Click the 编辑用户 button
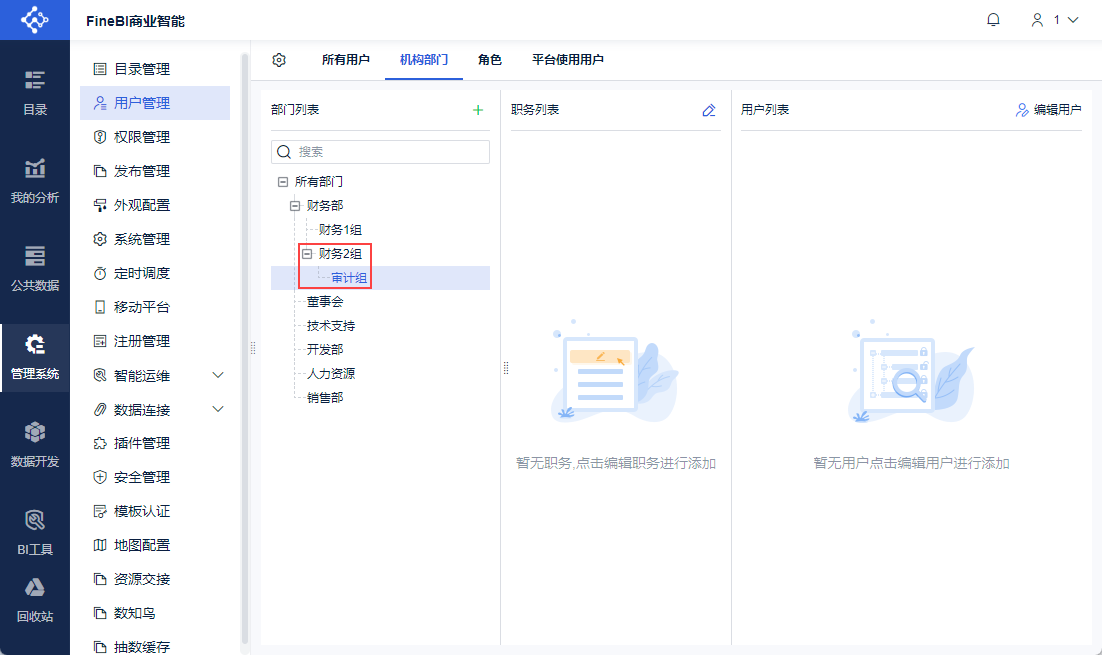The width and height of the screenshot is (1102, 655). (1048, 110)
